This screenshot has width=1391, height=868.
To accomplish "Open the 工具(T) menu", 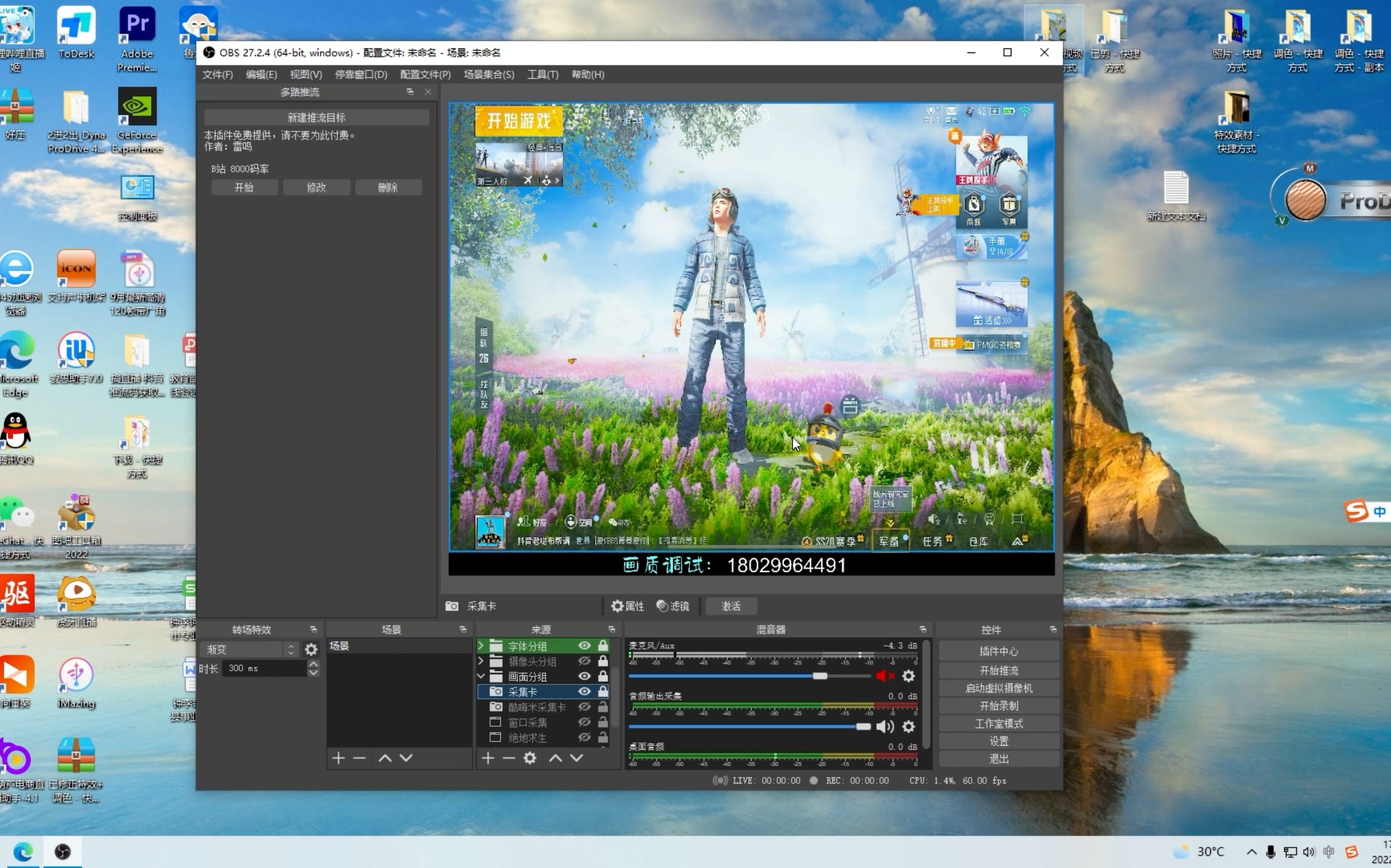I will tap(543, 75).
